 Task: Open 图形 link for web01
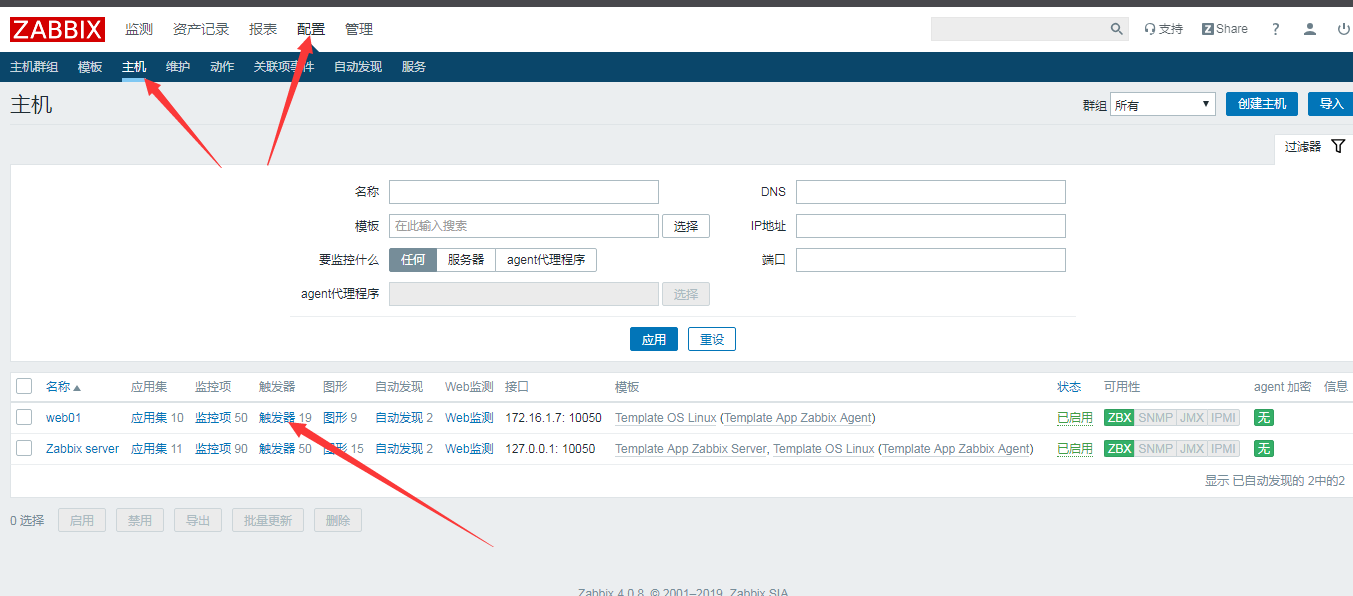pyautogui.click(x=335, y=418)
